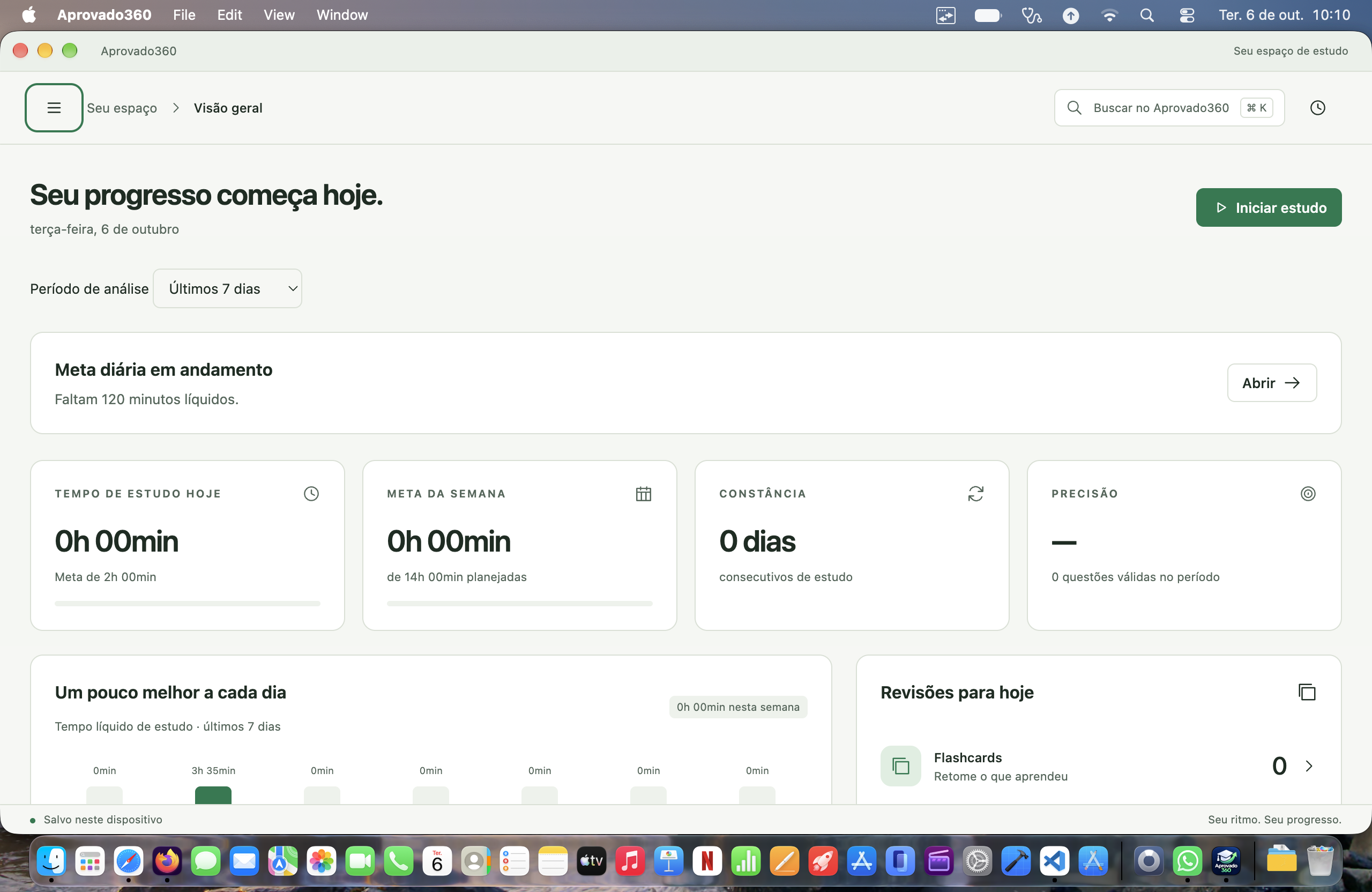
Task: Open the View menu
Action: 279,15
